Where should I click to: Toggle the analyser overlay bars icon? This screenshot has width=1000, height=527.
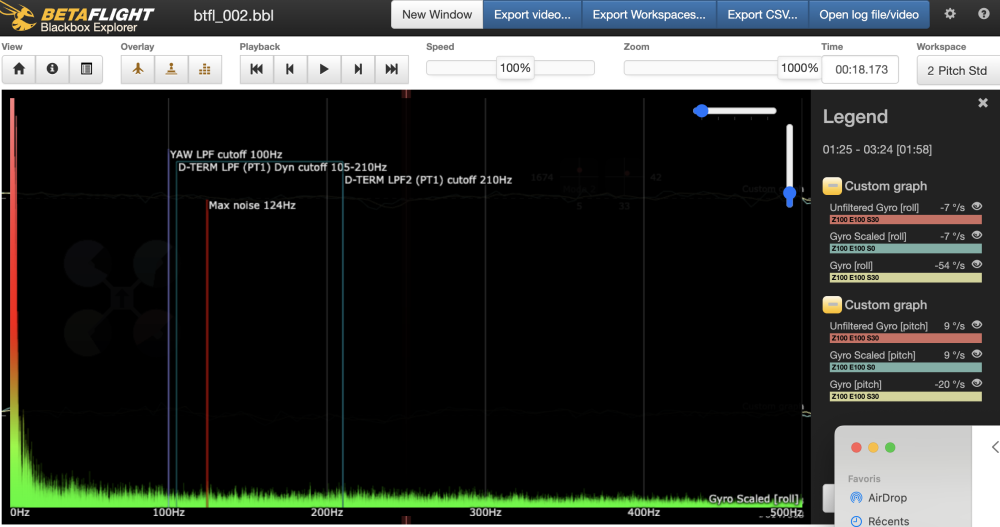coord(205,69)
